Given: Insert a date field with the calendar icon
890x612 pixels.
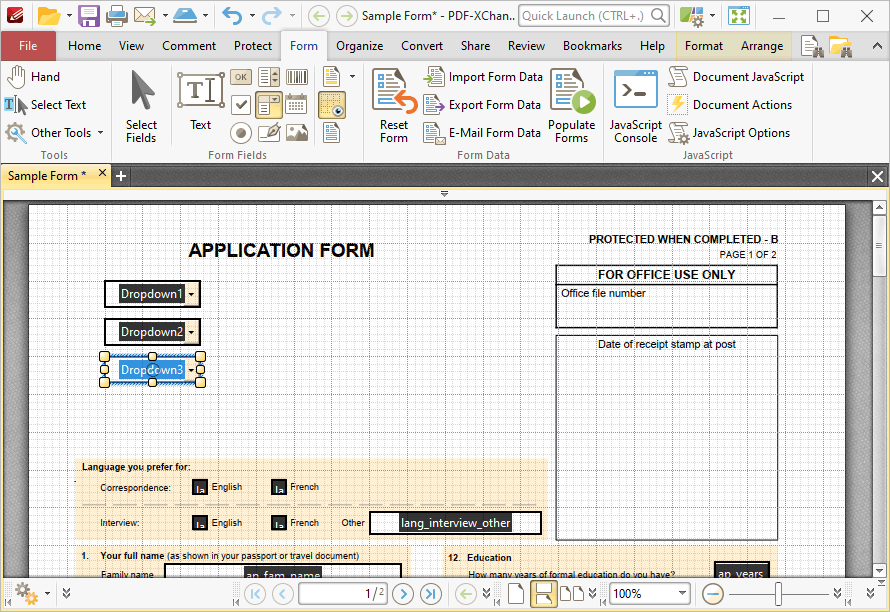Looking at the screenshot, I should 296,105.
